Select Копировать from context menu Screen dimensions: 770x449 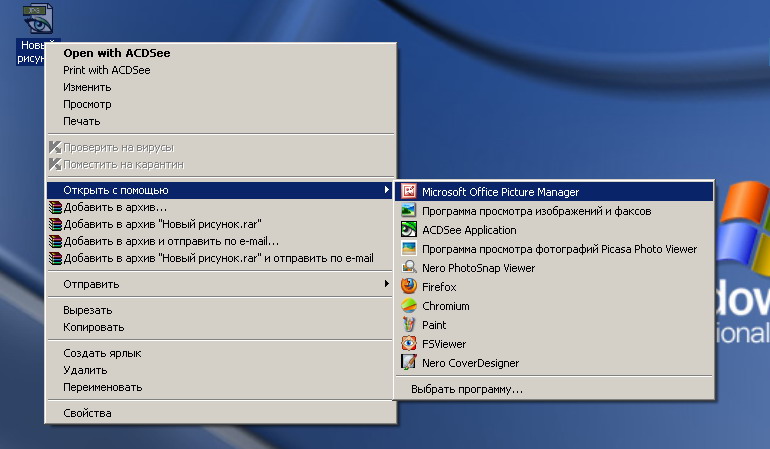coord(220,327)
